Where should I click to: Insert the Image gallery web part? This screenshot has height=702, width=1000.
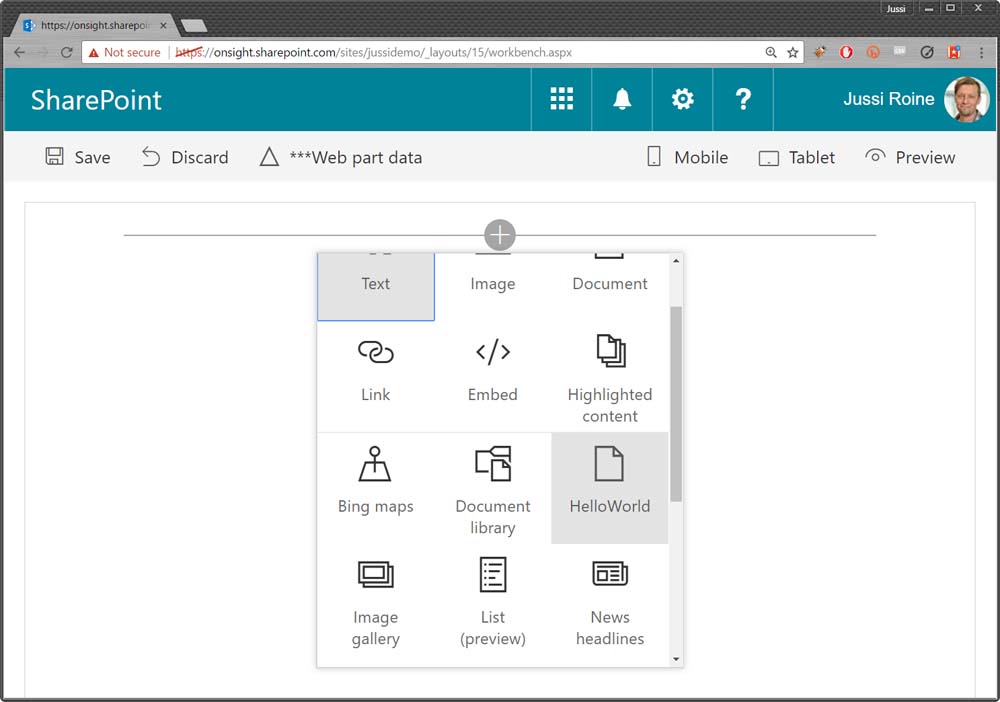[375, 600]
